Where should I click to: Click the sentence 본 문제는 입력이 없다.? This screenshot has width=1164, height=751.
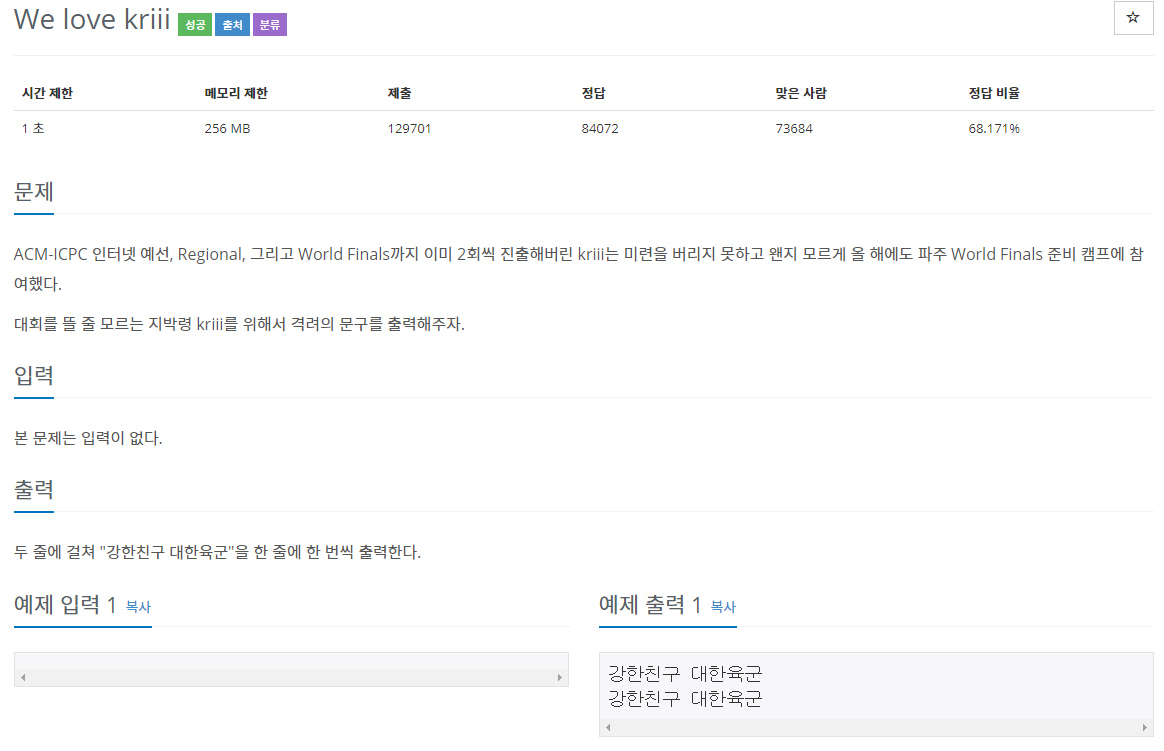point(88,438)
